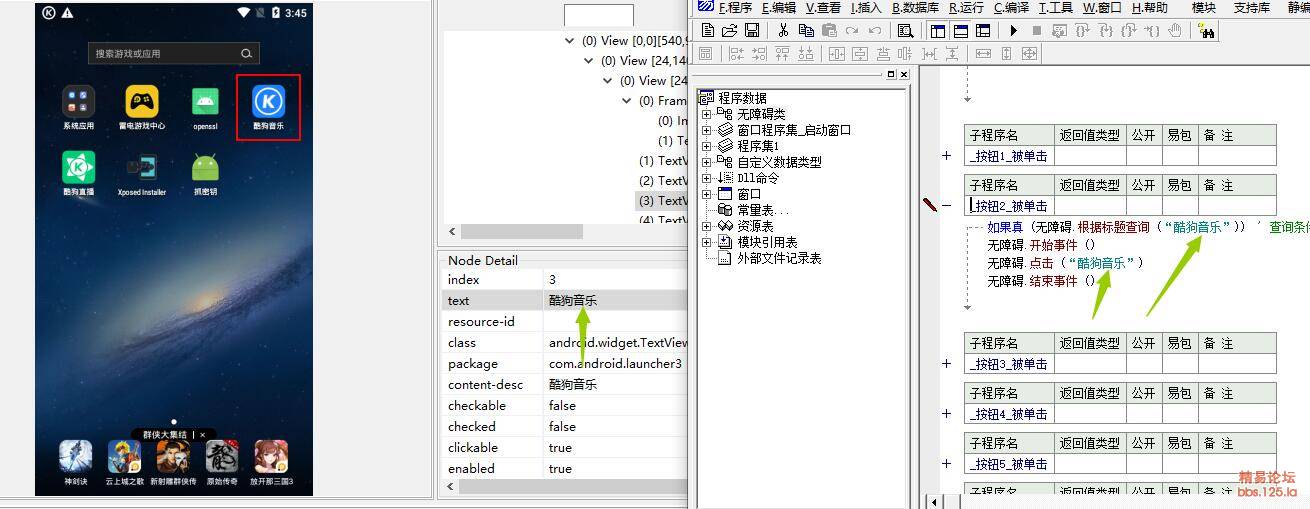This screenshot has width=1310, height=509.
Task: Select 常量表... in the program tree
Action: [762, 210]
